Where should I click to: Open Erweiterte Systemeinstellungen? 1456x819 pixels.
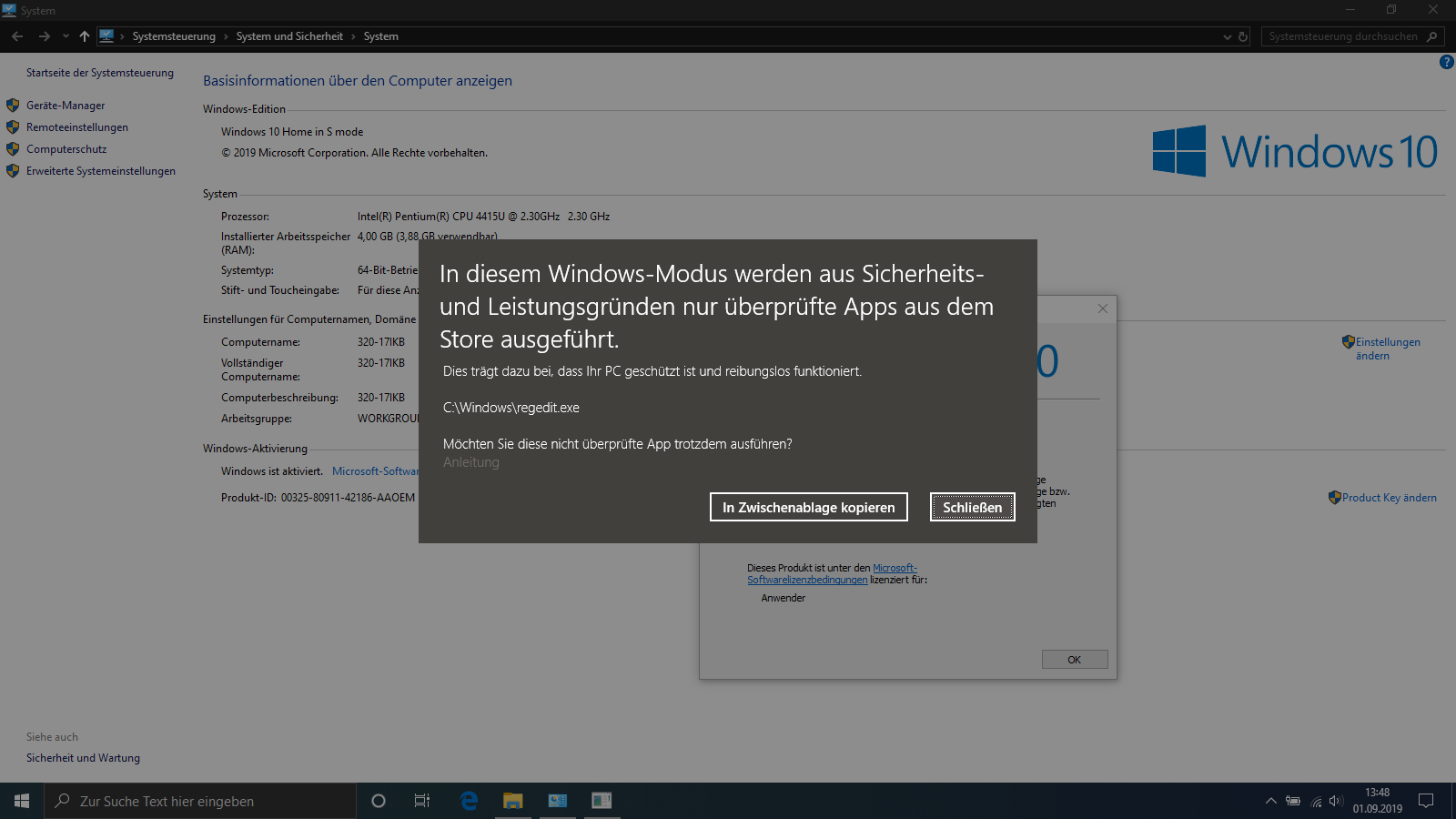(100, 171)
